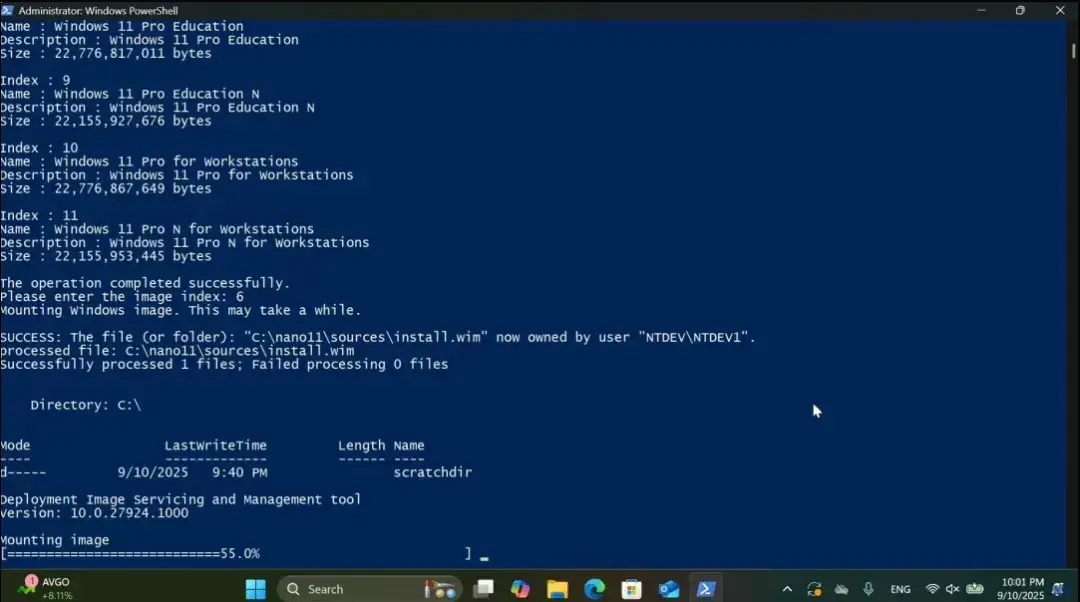This screenshot has width=1080, height=602.
Task: Click 'Successfully processed 1 files' line
Action: pos(225,364)
